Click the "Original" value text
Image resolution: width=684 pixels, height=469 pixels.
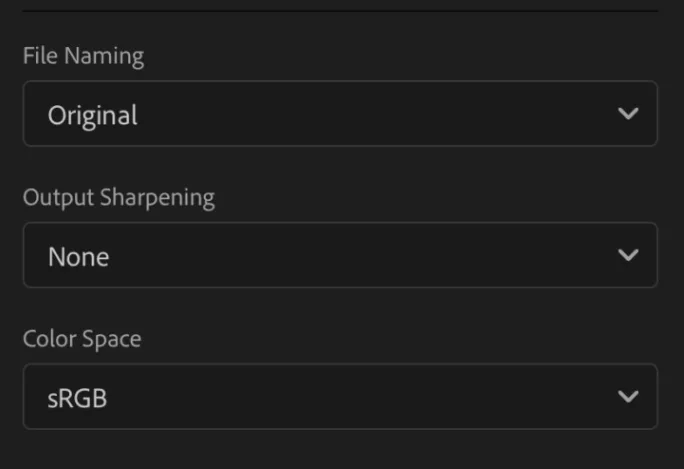[92, 115]
